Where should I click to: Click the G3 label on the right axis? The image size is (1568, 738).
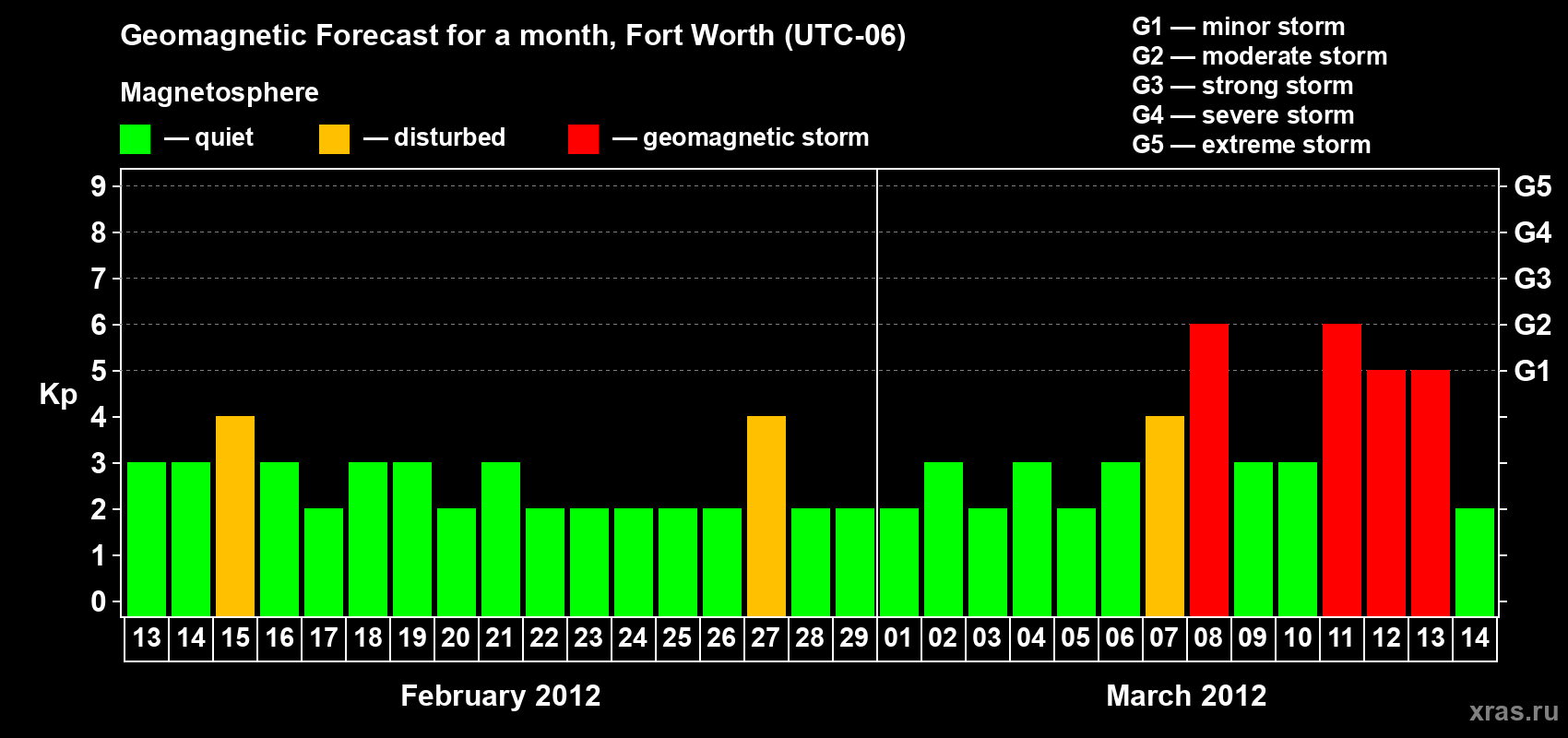click(1533, 279)
